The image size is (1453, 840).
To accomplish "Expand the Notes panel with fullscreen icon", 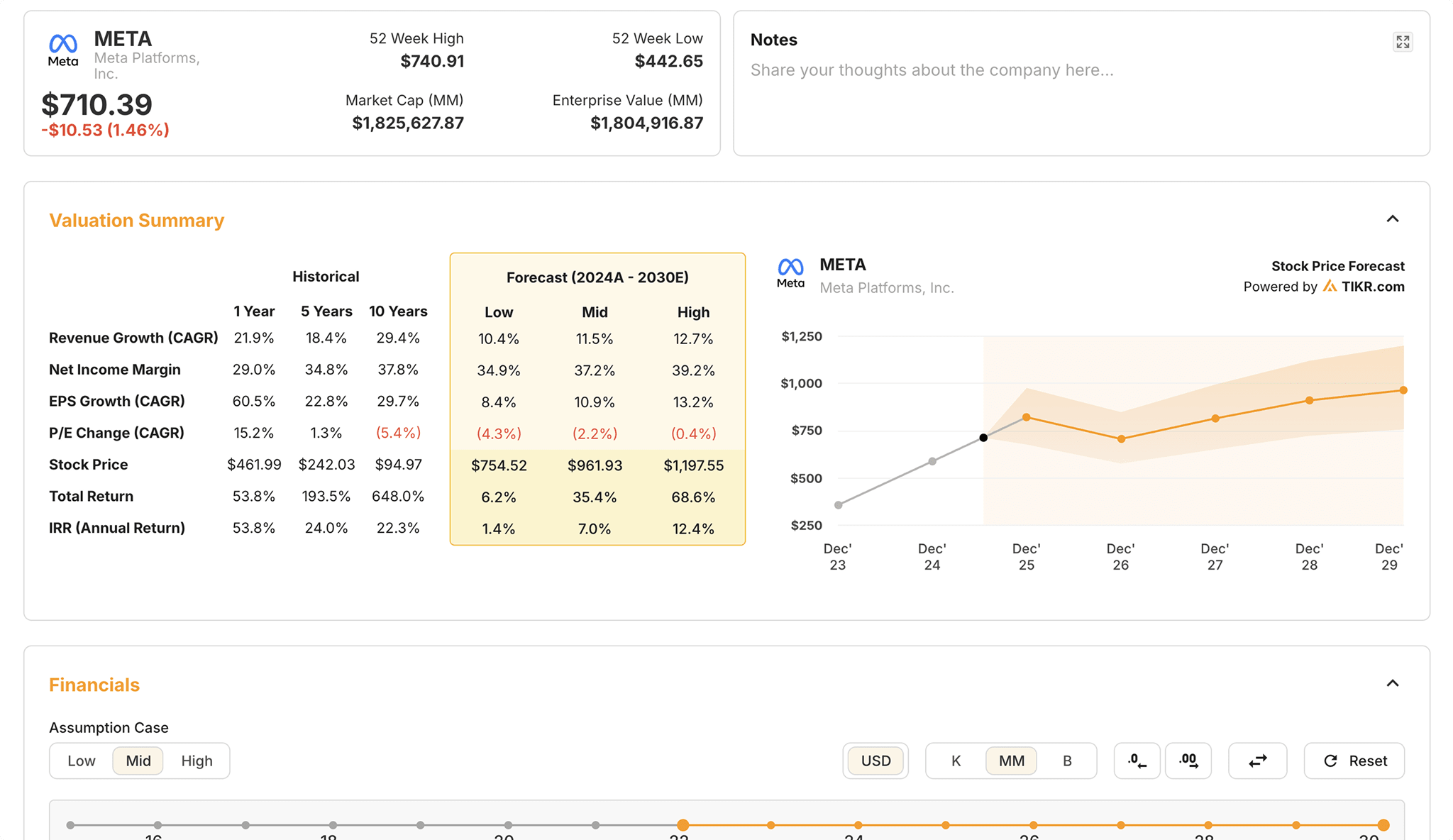I will 1403,42.
